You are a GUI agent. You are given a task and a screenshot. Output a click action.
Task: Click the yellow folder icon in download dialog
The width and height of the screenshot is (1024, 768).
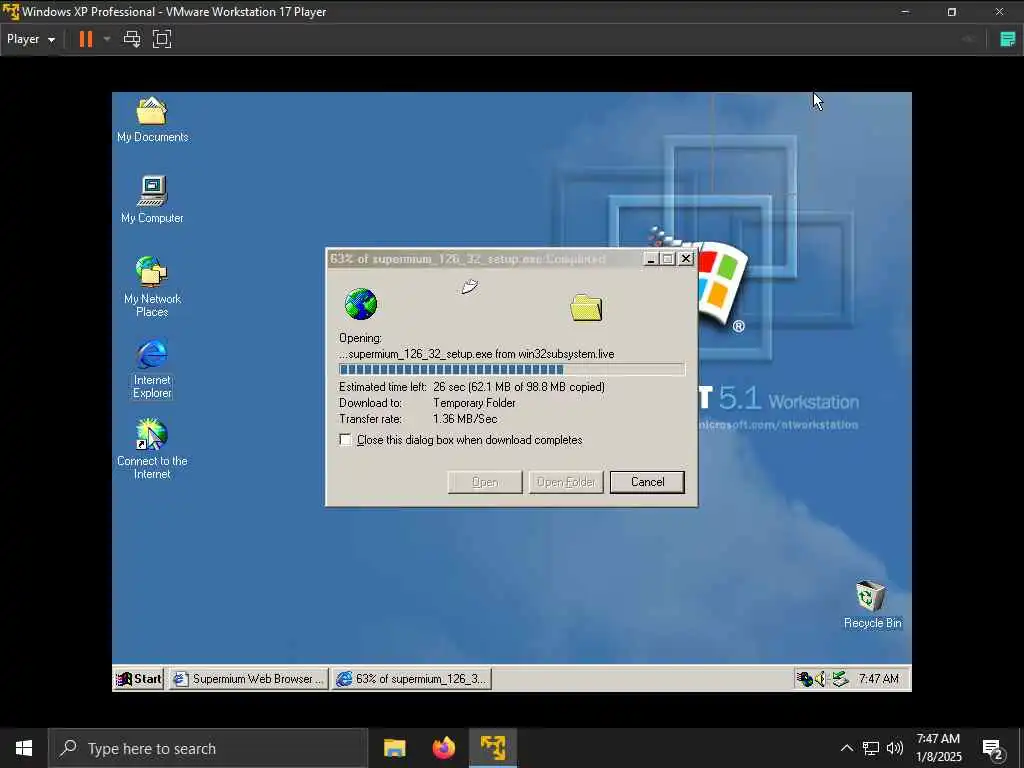click(x=586, y=308)
